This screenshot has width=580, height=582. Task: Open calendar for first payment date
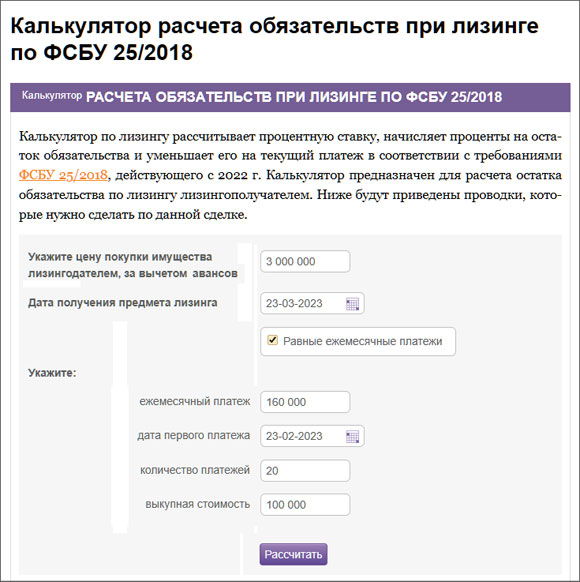[352, 436]
